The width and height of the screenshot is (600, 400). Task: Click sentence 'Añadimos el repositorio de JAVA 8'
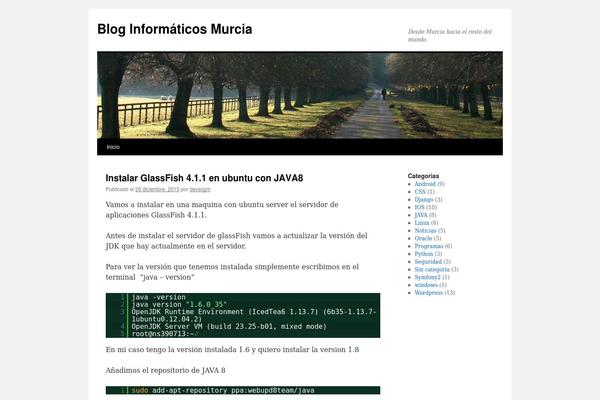tap(165, 370)
